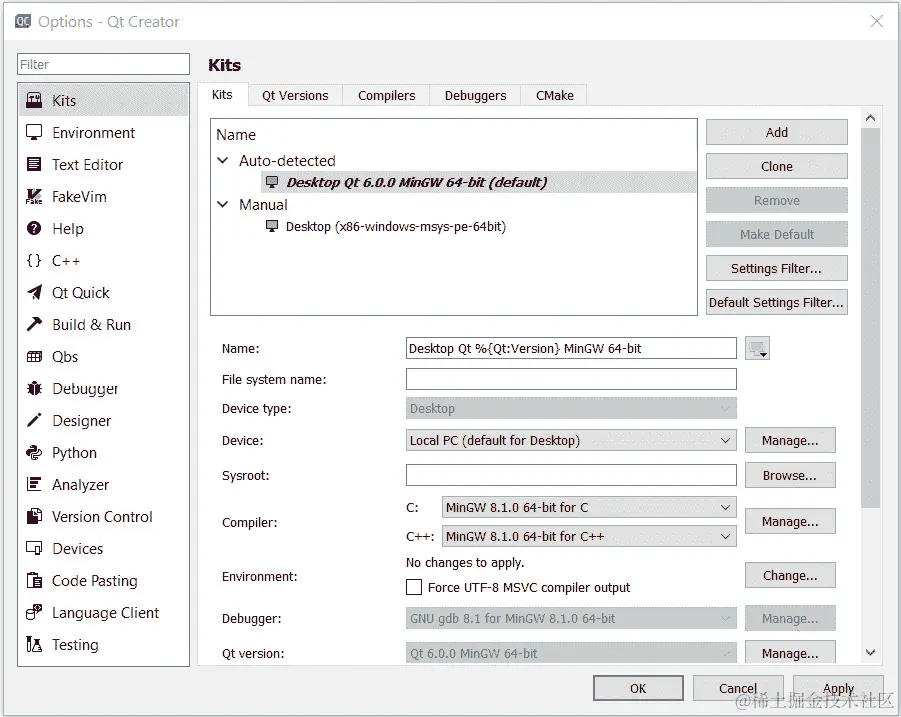Open Text Editor settings icon
The image size is (901, 717).
(x=34, y=164)
